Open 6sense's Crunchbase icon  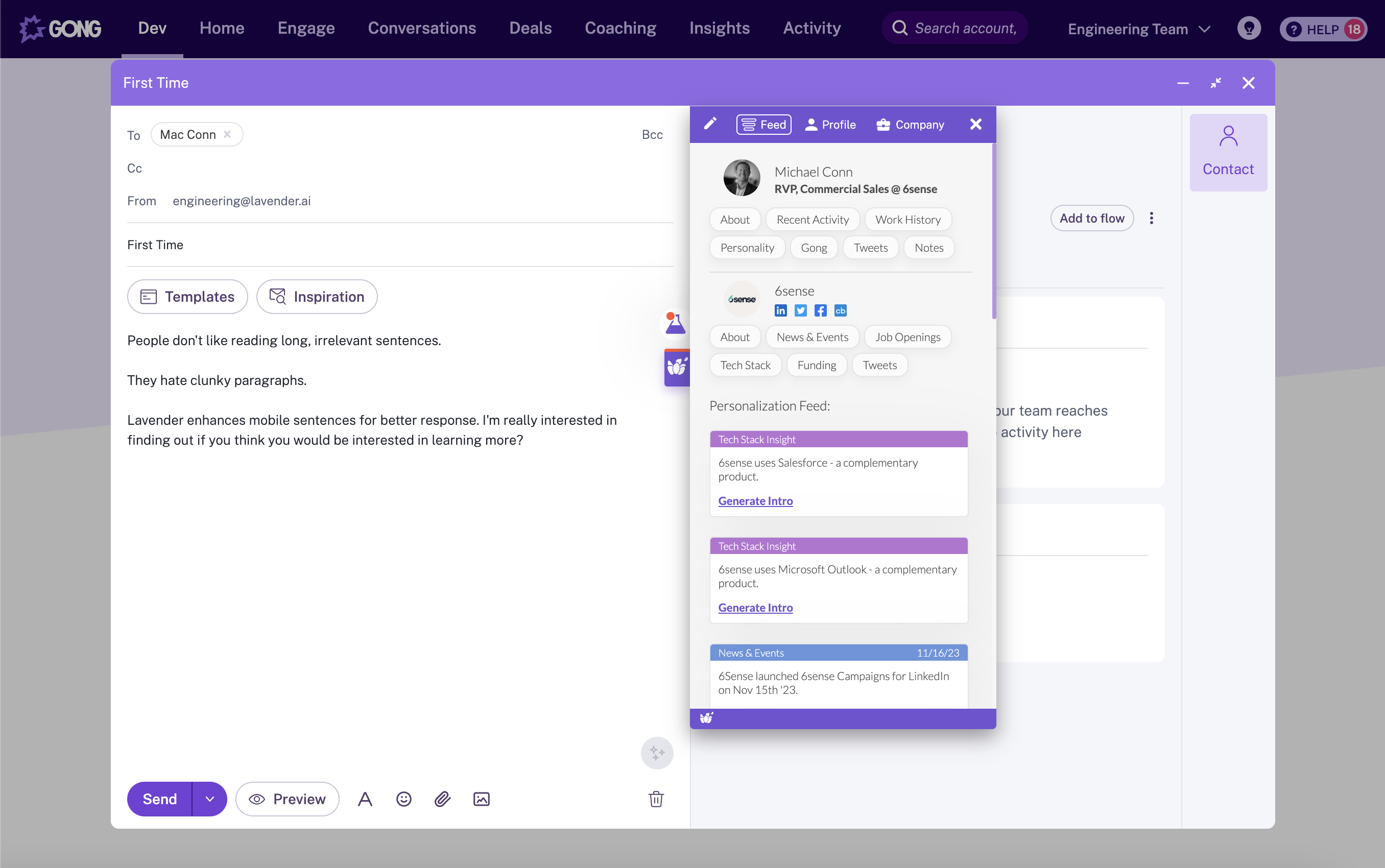pos(841,310)
